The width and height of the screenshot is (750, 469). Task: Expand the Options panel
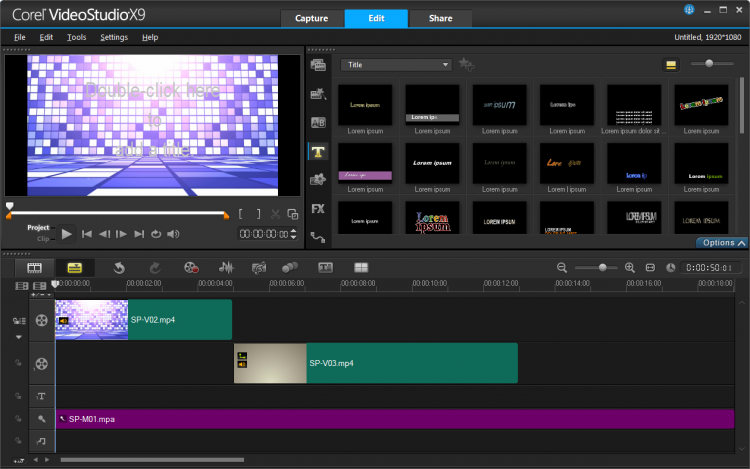click(722, 243)
